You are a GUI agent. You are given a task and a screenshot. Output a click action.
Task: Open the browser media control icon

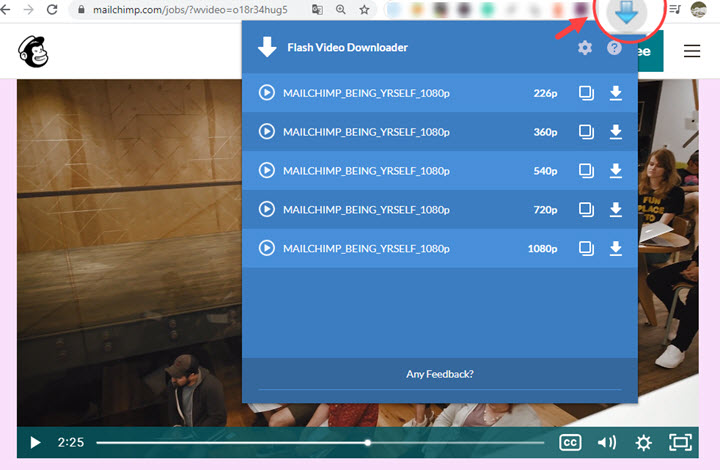675,9
